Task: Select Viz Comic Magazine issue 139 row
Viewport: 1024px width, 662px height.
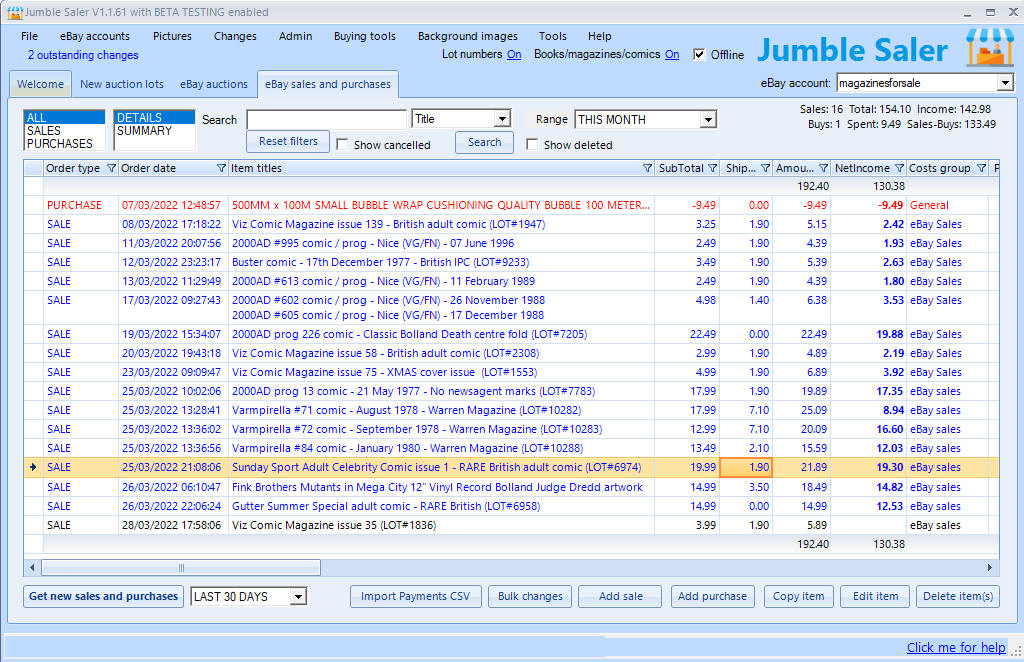Action: point(511,224)
